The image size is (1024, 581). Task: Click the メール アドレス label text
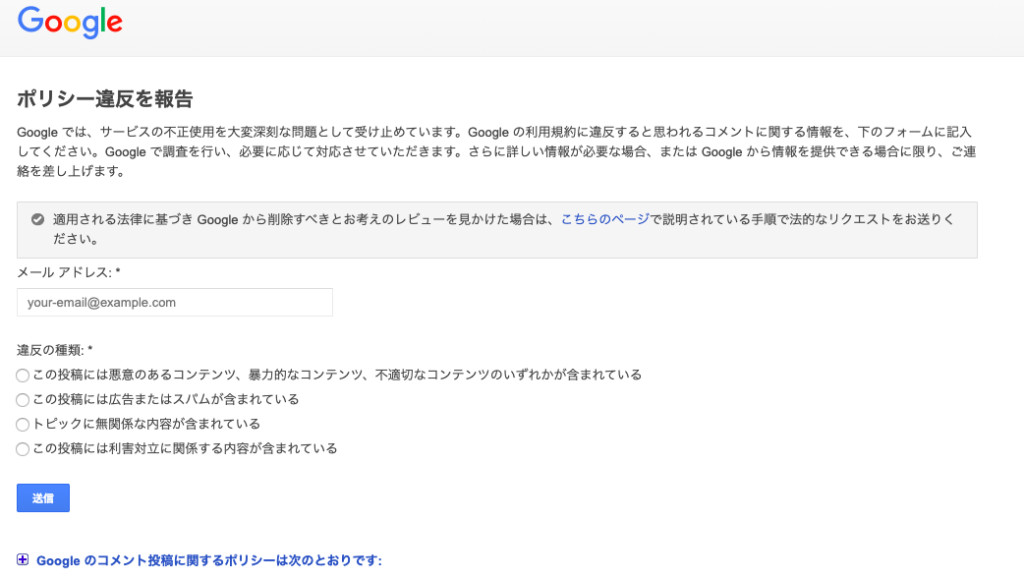[69, 273]
